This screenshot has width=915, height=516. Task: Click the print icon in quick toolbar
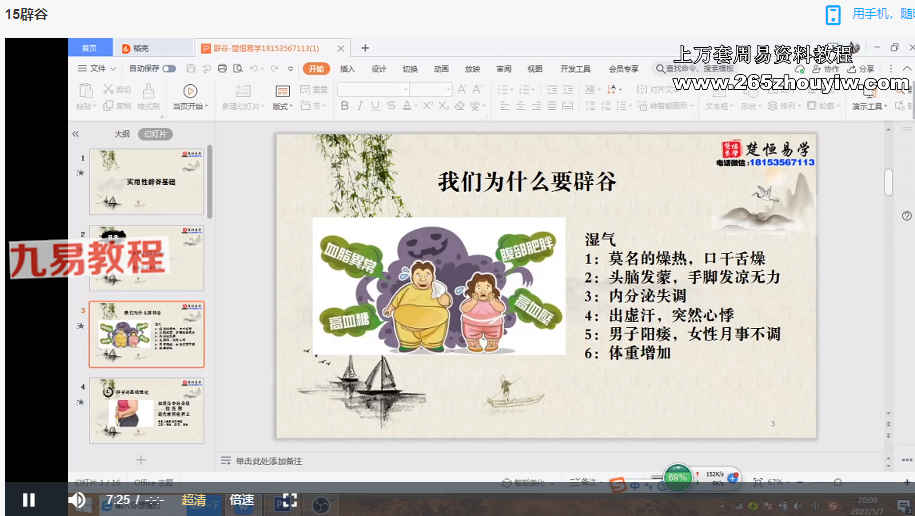(222, 68)
